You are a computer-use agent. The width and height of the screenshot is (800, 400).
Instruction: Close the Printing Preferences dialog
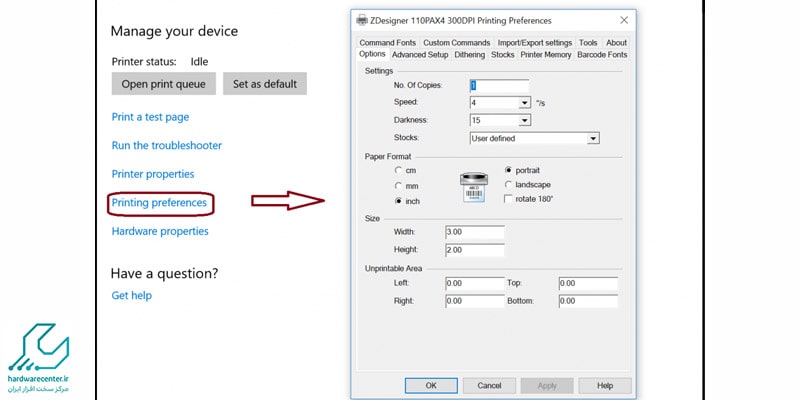(x=624, y=20)
